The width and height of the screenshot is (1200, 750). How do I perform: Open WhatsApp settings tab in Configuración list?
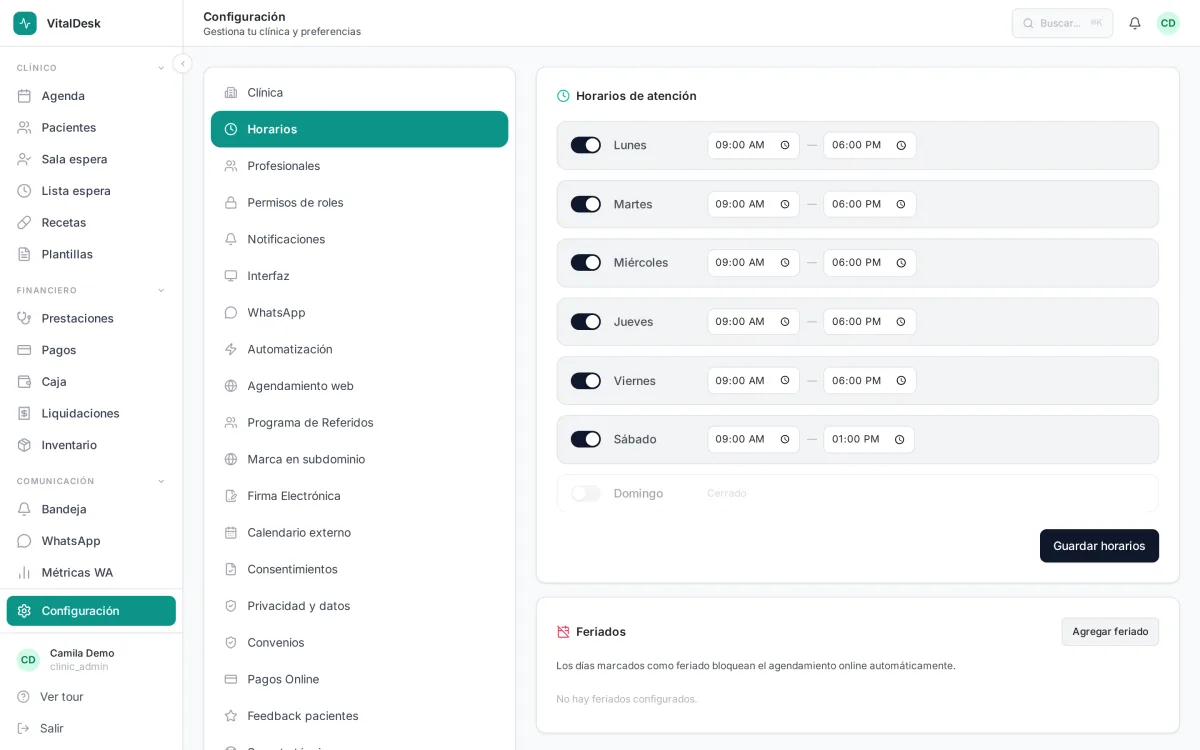pyautogui.click(x=359, y=312)
